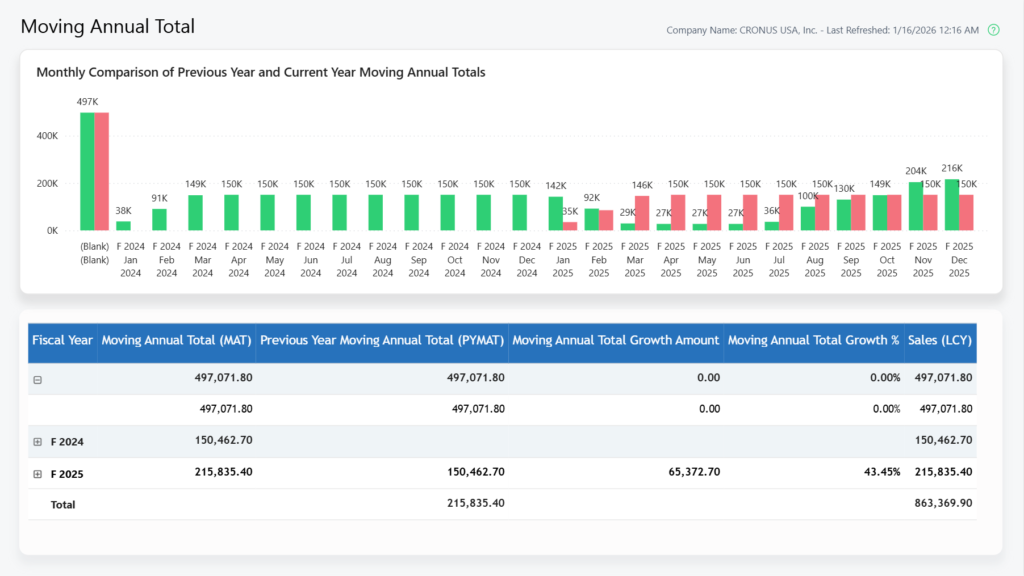
Task: Expand the F 2025 row
Action: tap(38, 473)
